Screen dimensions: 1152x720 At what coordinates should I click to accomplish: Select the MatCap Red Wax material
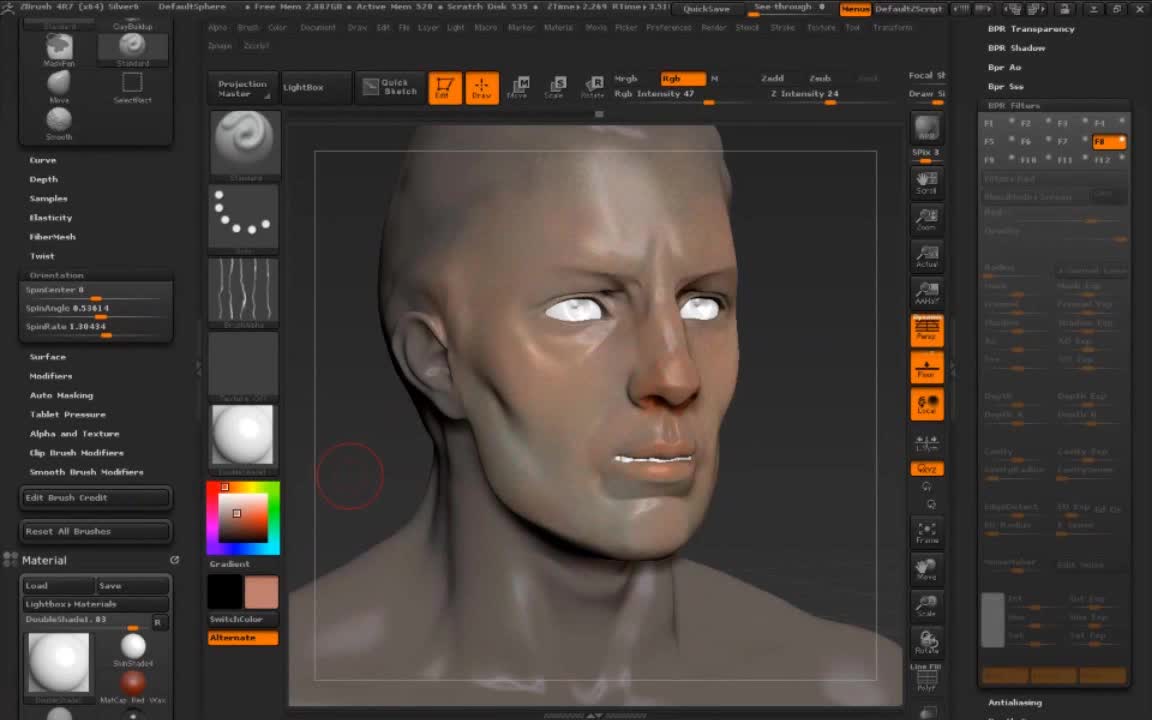(133, 685)
